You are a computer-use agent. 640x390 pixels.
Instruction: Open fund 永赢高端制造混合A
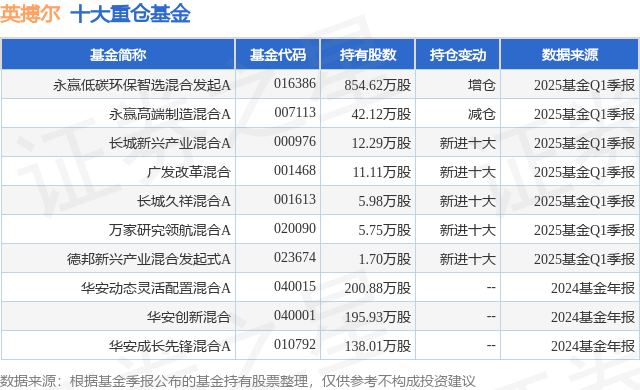[x=169, y=114]
